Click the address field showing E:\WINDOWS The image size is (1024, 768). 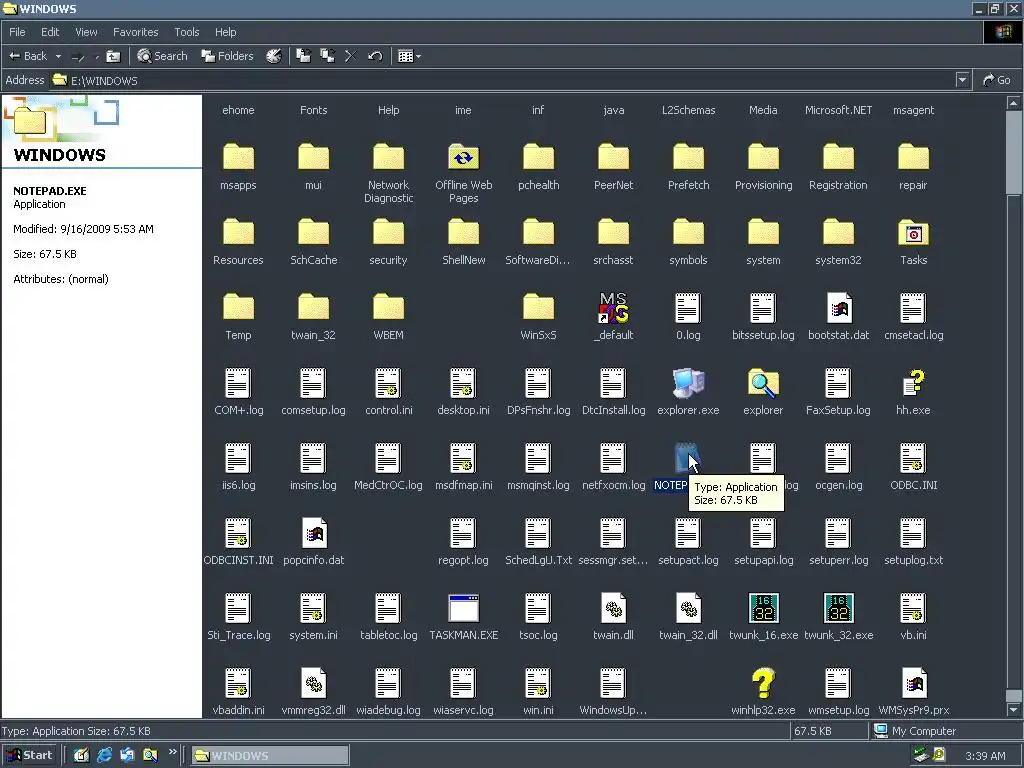click(503, 80)
